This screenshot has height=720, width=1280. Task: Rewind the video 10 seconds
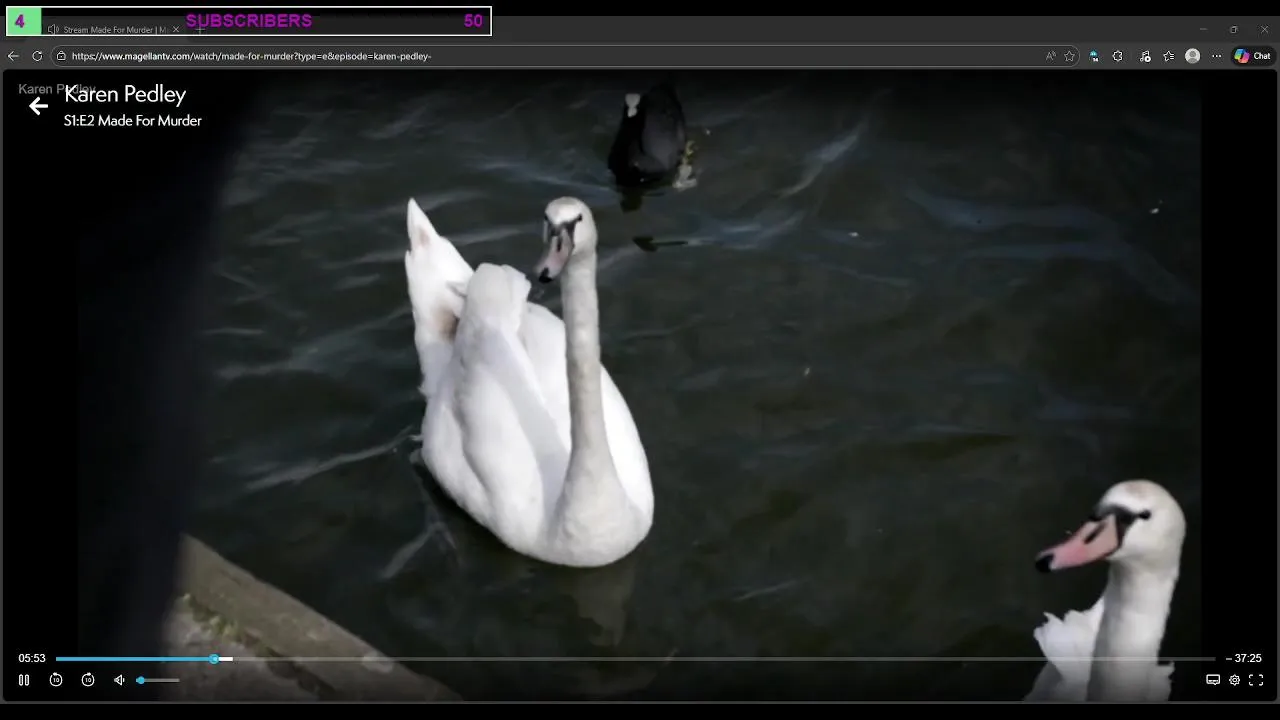pyautogui.click(x=56, y=680)
